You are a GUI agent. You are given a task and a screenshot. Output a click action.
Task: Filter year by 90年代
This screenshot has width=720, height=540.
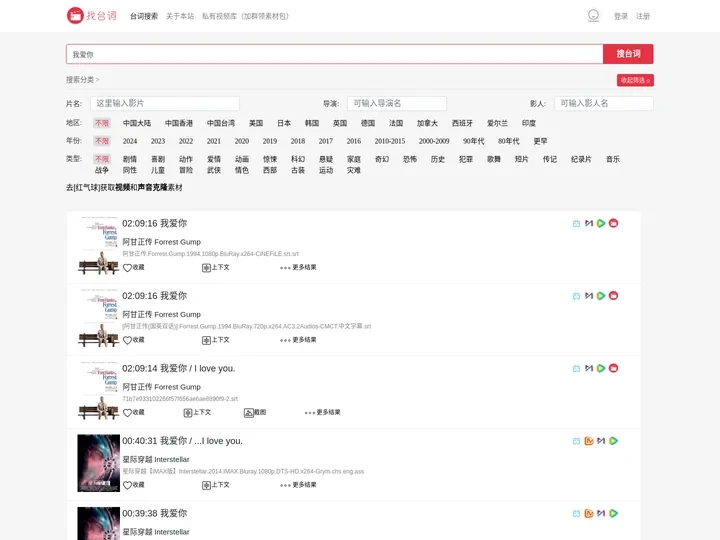click(473, 141)
